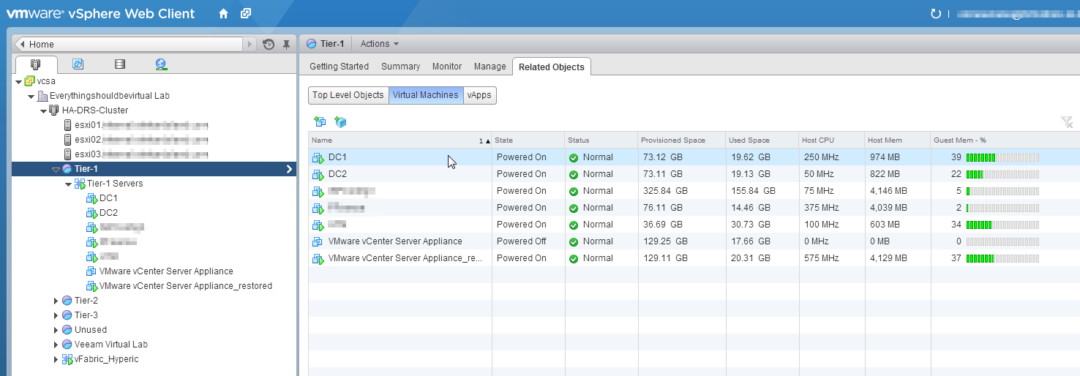1080x376 pixels.
Task: Click the restored vCenter Appliance VM icon in table
Action: click(318, 259)
